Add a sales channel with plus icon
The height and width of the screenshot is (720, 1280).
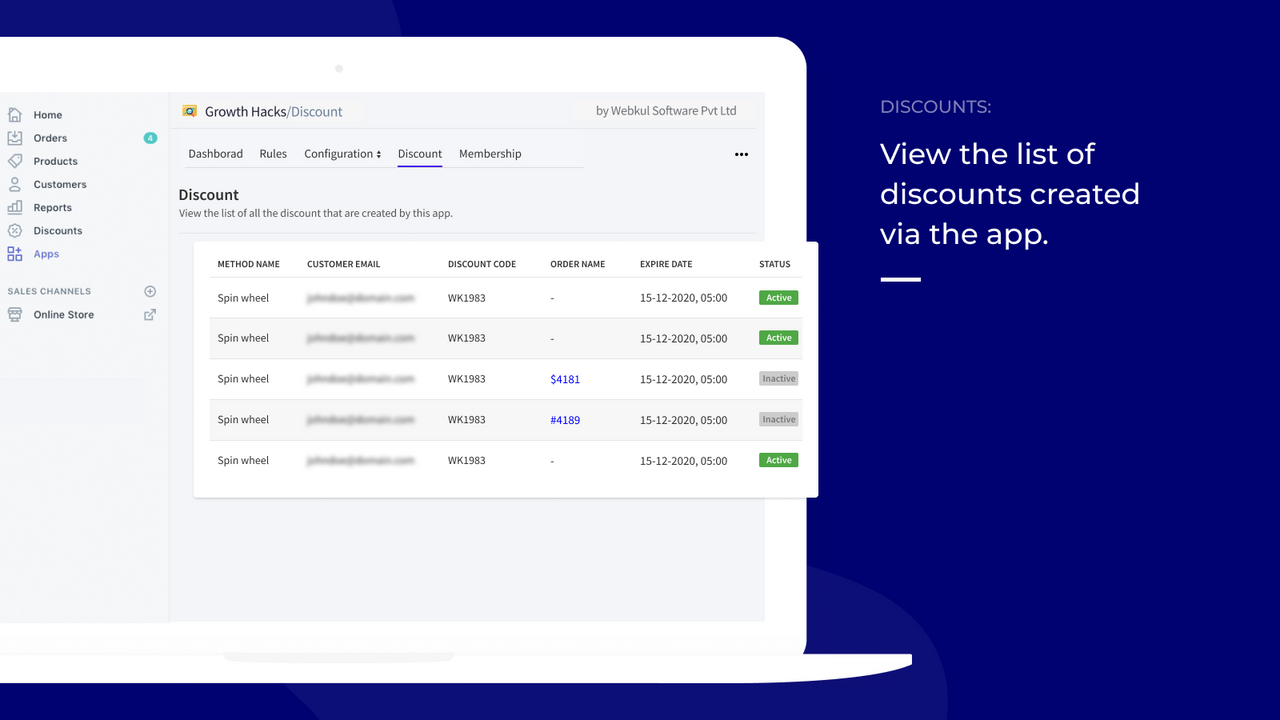(150, 291)
